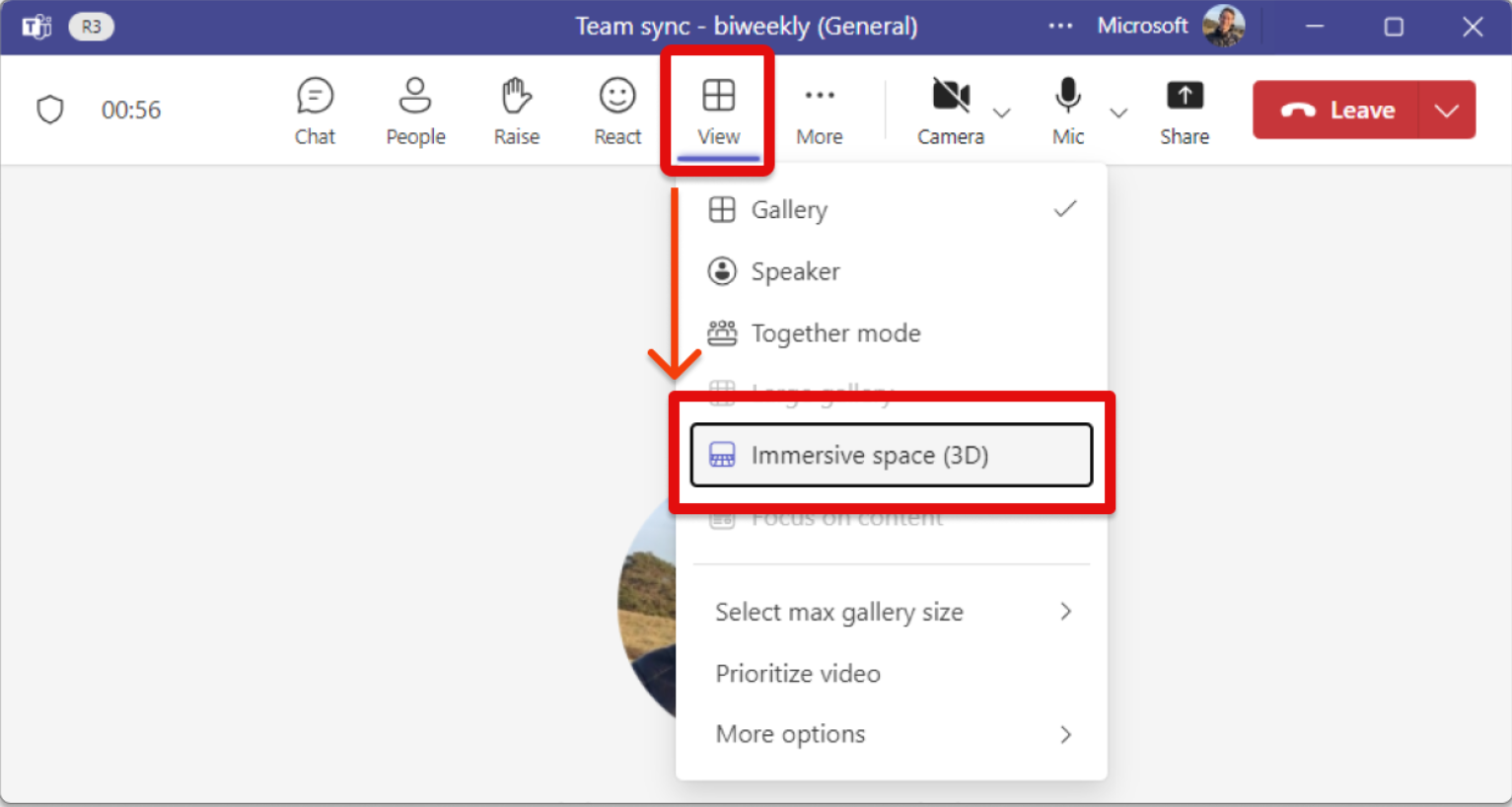Expand the Camera options chevron
The height and width of the screenshot is (807, 1512).
pyautogui.click(x=1003, y=113)
